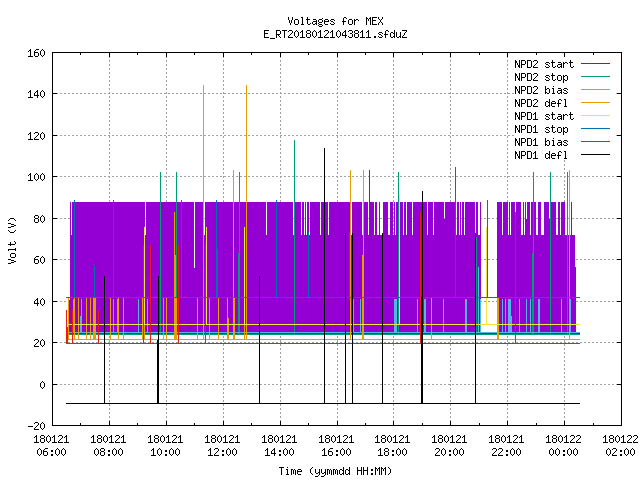Image resolution: width=640 pixels, height=480 pixels.
Task: Click the 'NPD2 defl' legend label
Action: coord(541,103)
